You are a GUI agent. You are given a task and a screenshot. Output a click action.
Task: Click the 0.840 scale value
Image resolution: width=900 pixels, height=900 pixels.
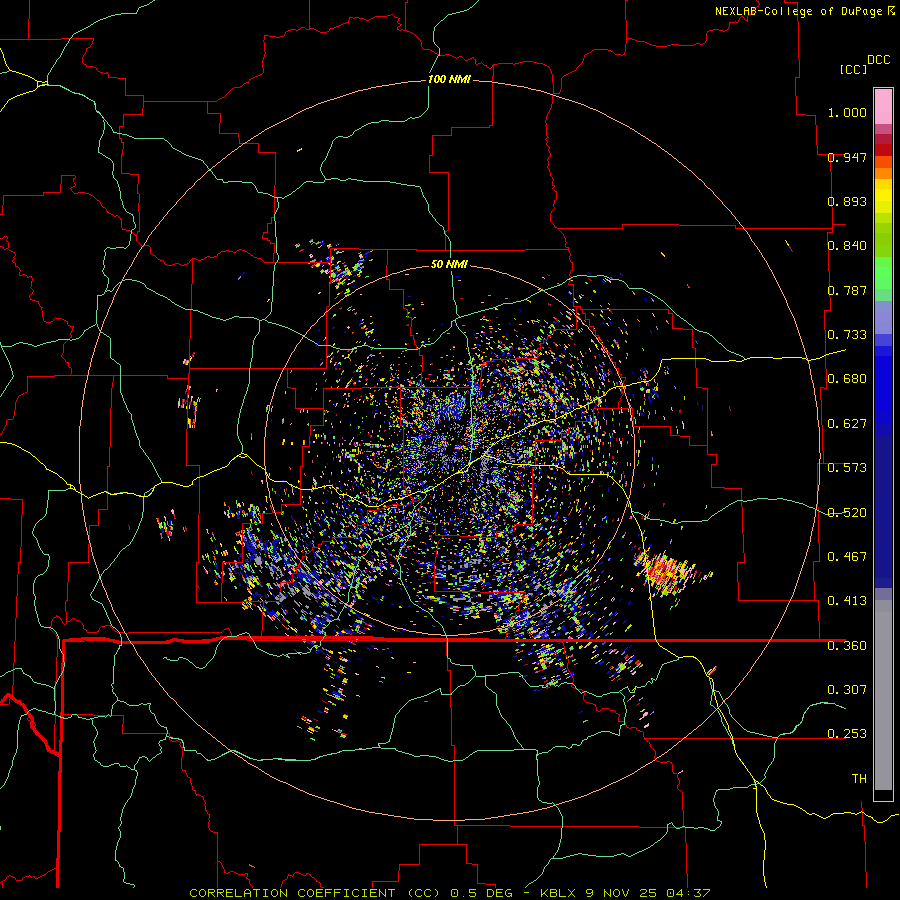coord(847,246)
